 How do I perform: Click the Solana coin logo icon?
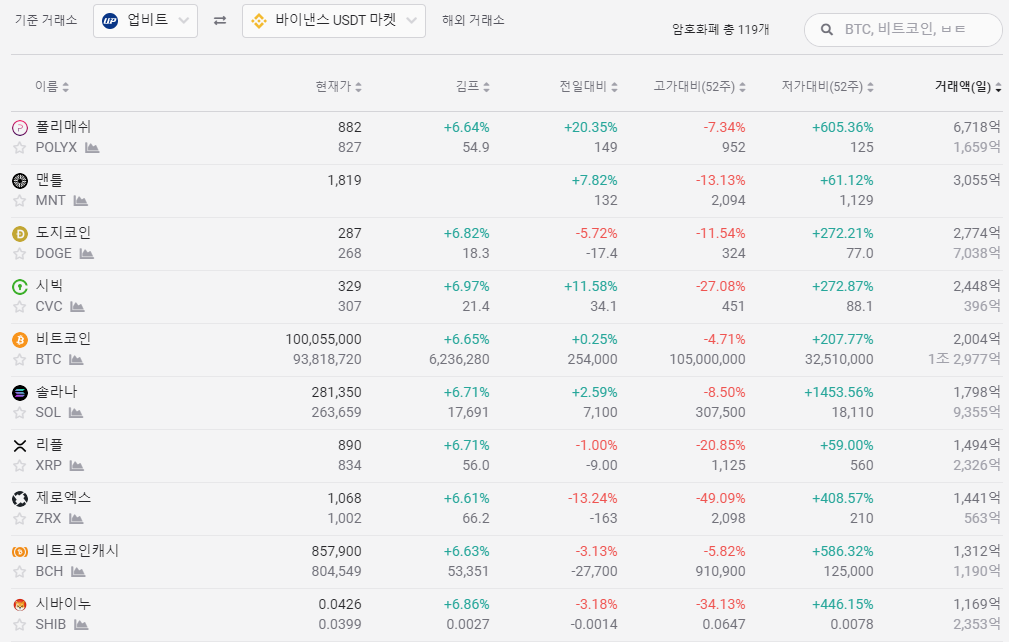pyautogui.click(x=19, y=393)
